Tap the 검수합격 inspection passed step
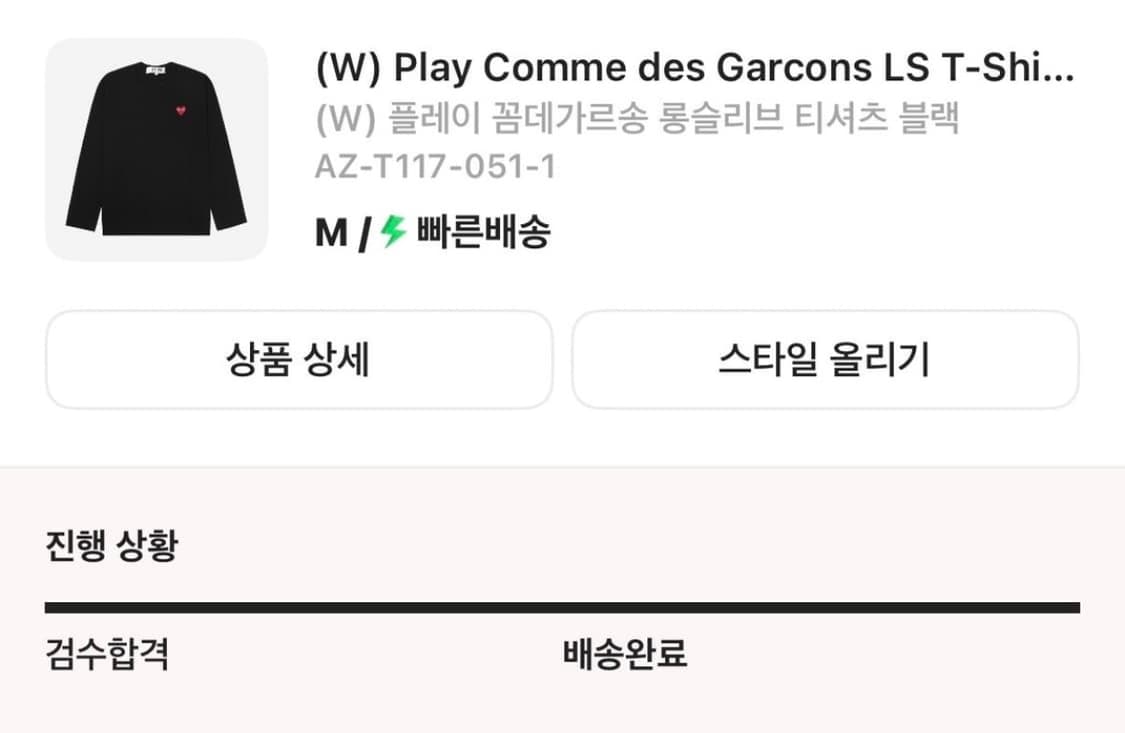 108,653
